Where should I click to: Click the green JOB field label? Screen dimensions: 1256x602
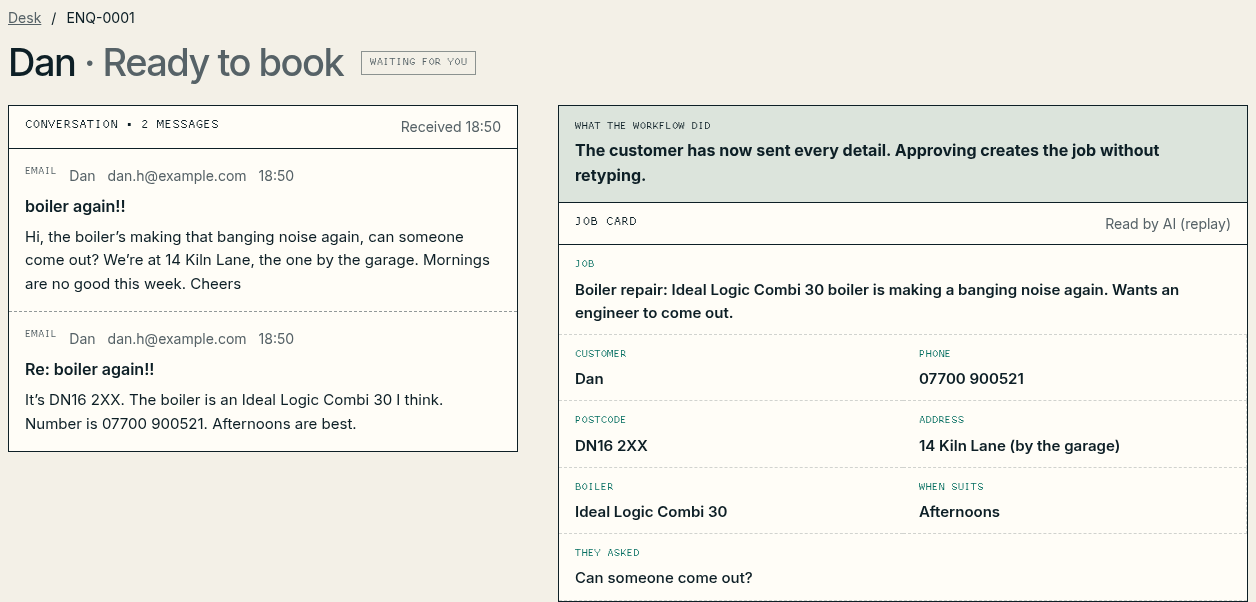[x=585, y=264]
